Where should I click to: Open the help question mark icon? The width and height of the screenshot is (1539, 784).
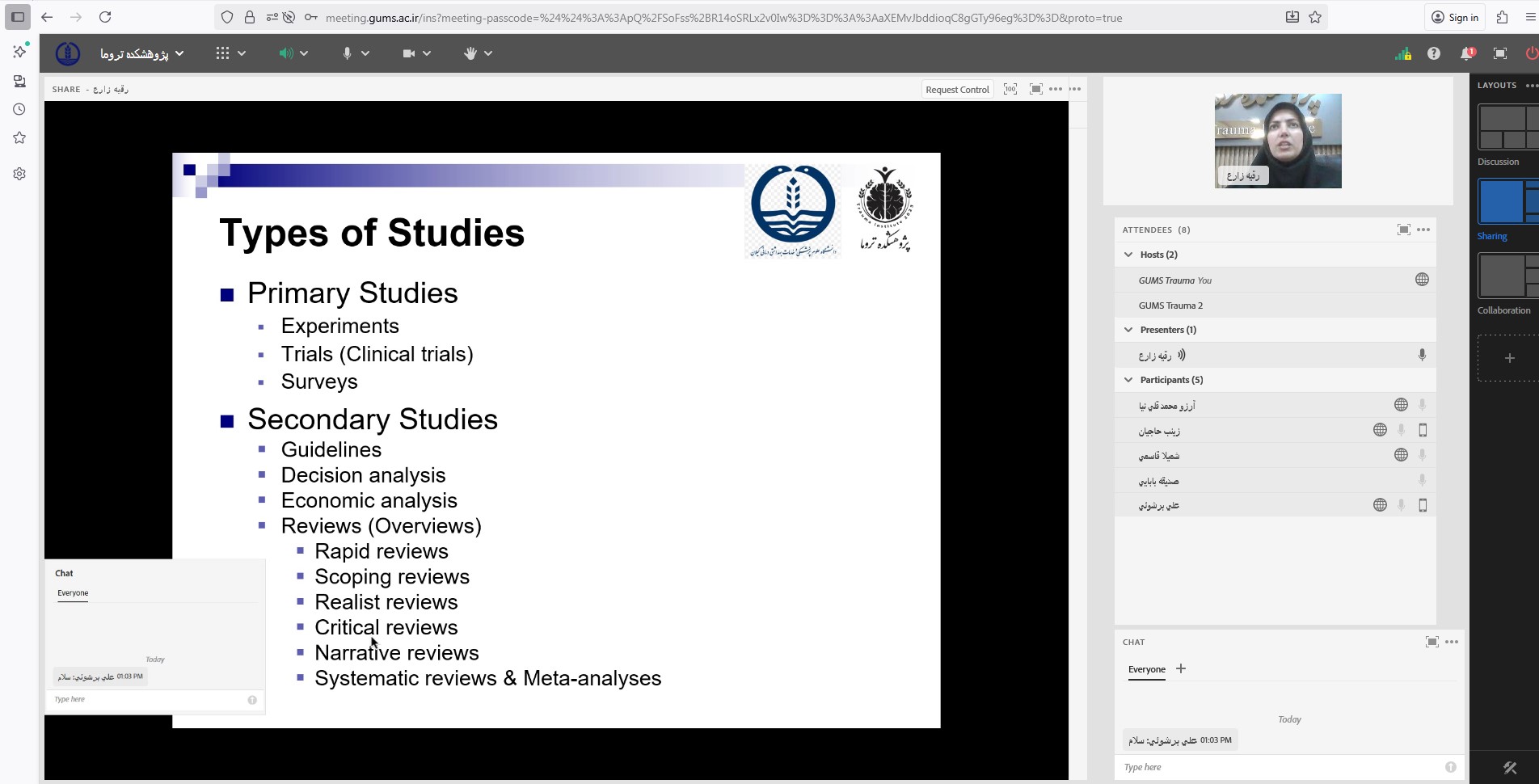coord(1433,53)
